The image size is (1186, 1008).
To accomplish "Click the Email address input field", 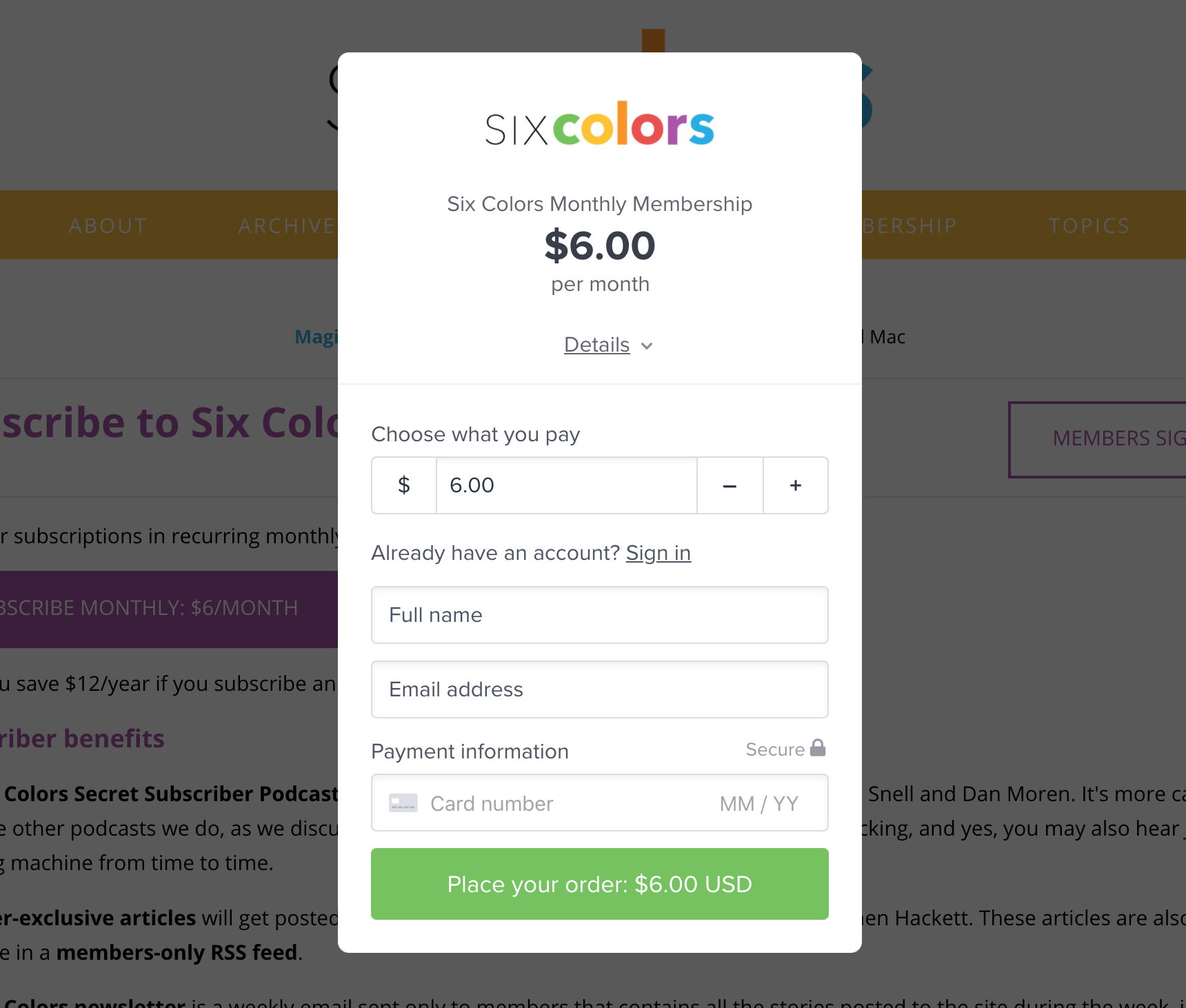I will [x=599, y=689].
